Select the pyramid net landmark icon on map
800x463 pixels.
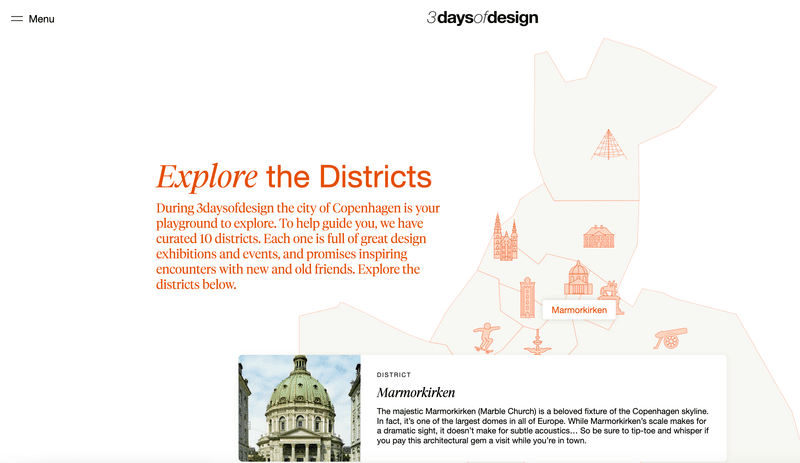pos(608,144)
